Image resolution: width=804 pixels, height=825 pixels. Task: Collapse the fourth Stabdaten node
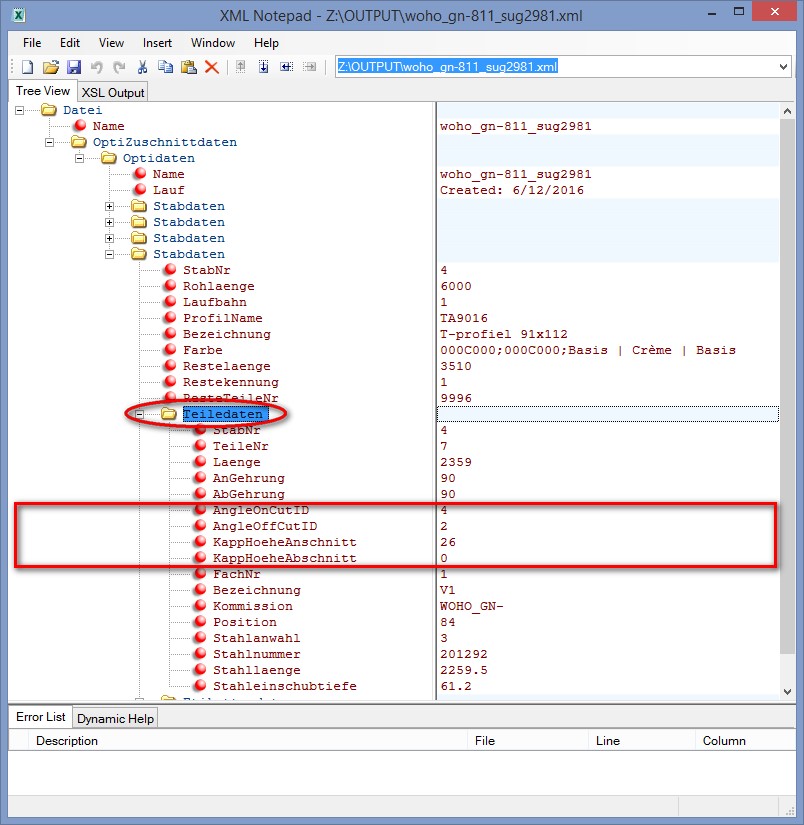(109, 254)
